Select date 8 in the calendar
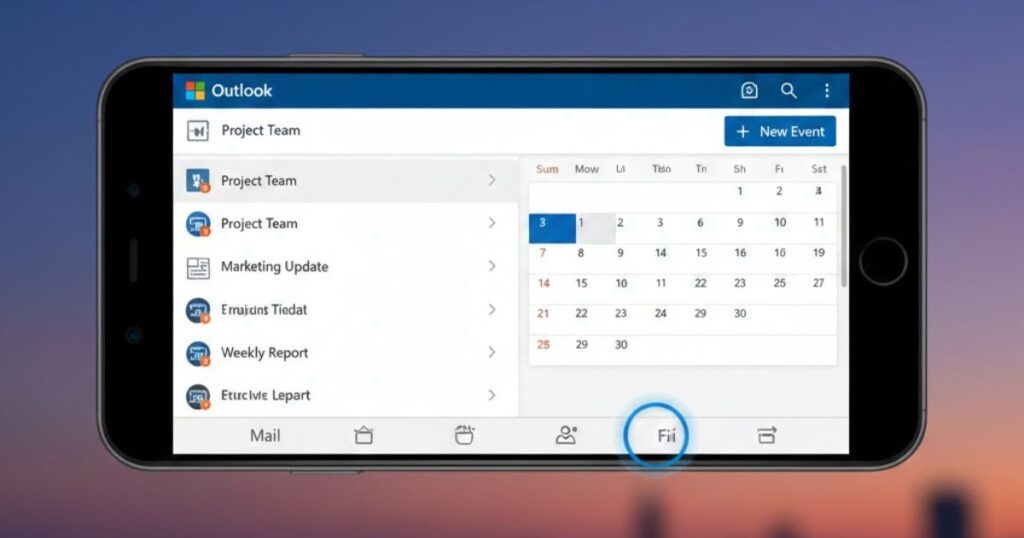 581,253
